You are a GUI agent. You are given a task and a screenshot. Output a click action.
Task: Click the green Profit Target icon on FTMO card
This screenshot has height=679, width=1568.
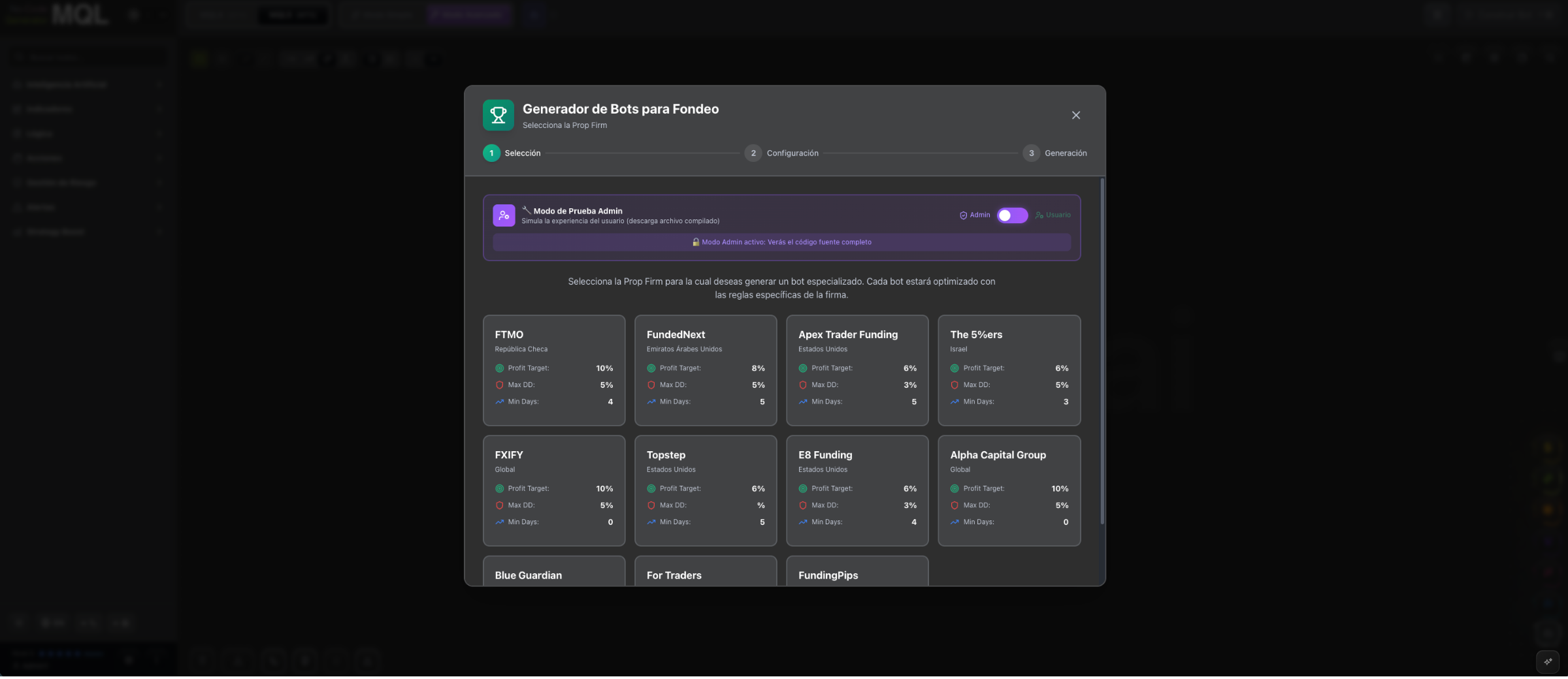(500, 368)
